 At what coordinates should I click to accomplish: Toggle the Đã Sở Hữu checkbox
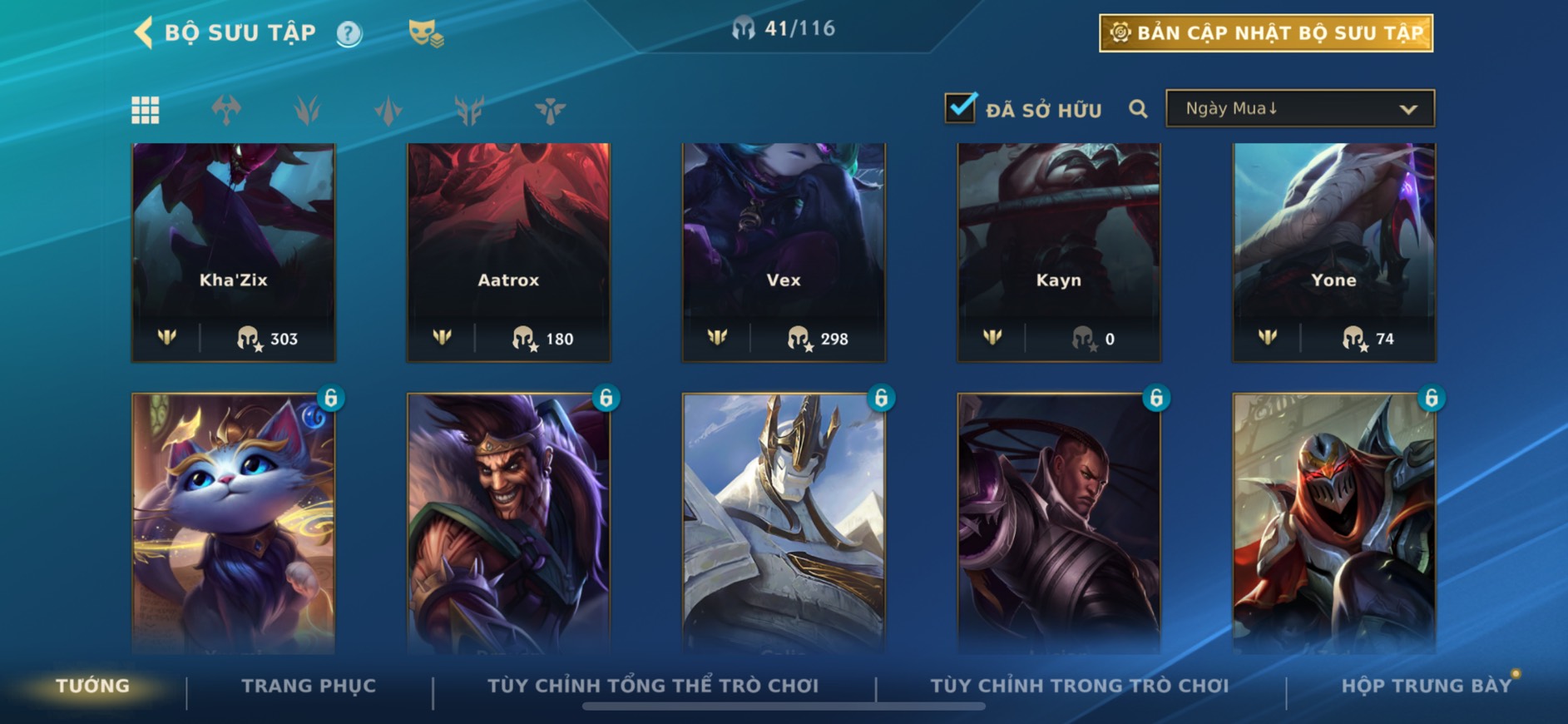(x=960, y=108)
